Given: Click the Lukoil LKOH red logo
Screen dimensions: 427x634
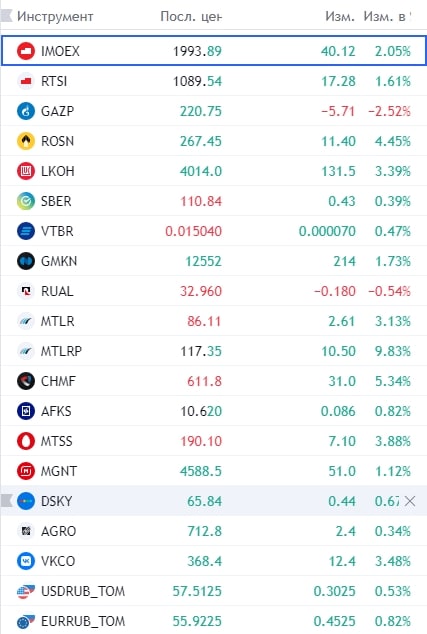Looking at the screenshot, I should (26, 171).
